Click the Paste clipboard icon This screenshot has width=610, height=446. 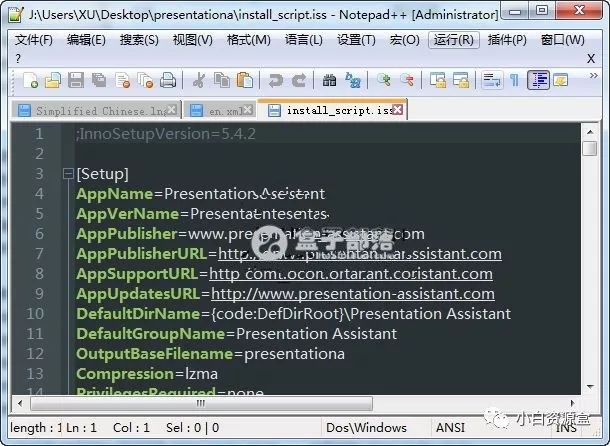(x=245, y=80)
